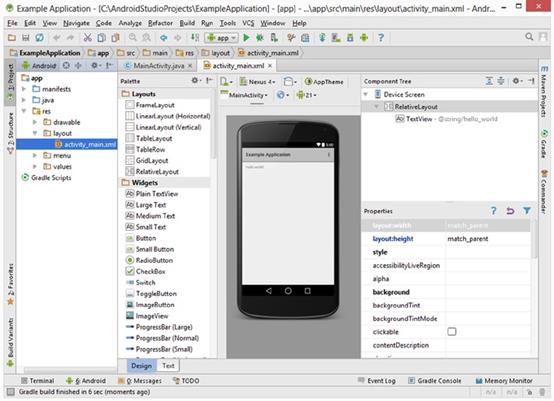Screen dimensions: 554x401
Task: Click the Component Tree expand all icon
Action: coord(489,81)
